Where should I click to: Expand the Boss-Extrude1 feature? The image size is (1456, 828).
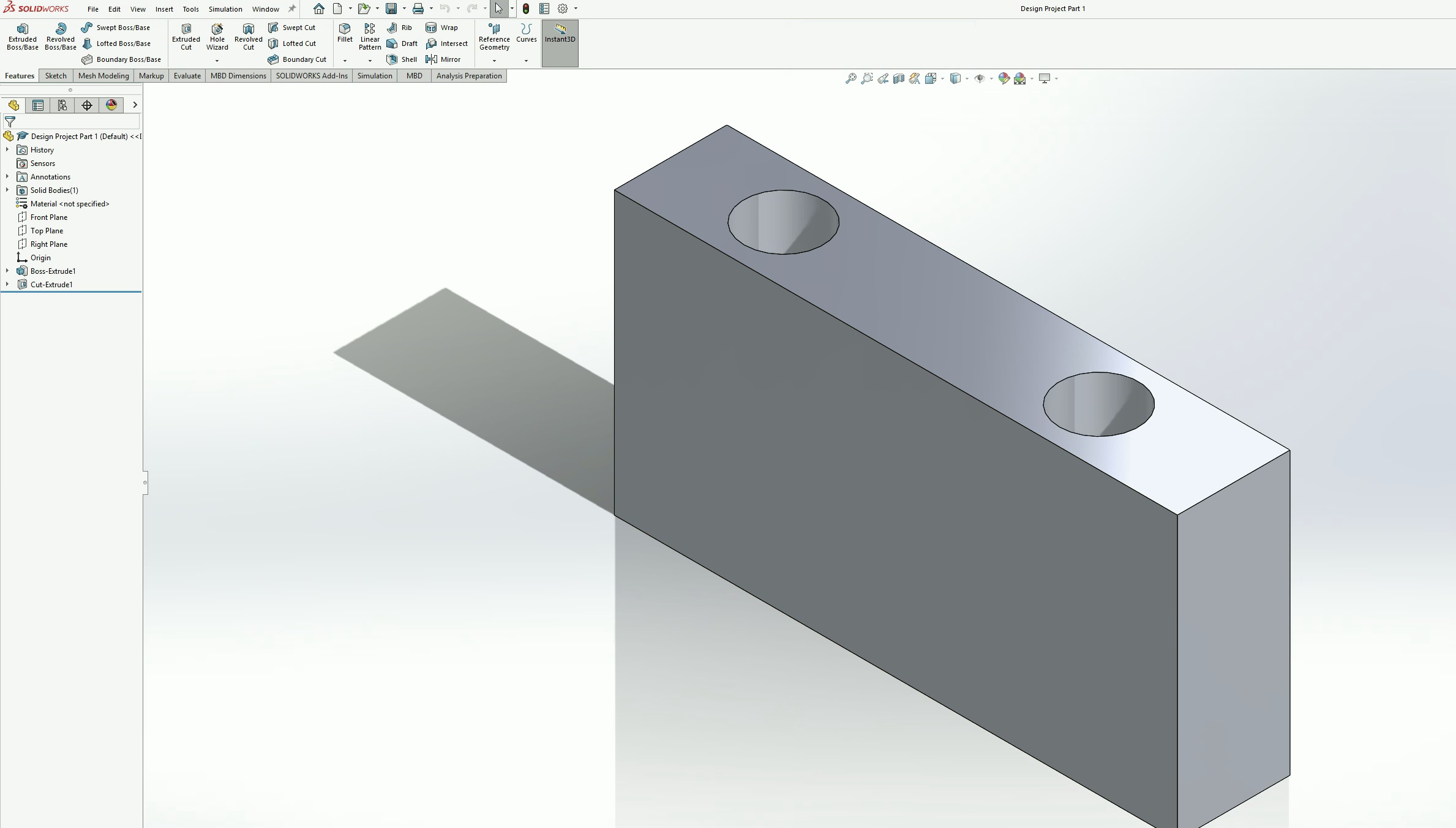click(x=7, y=271)
